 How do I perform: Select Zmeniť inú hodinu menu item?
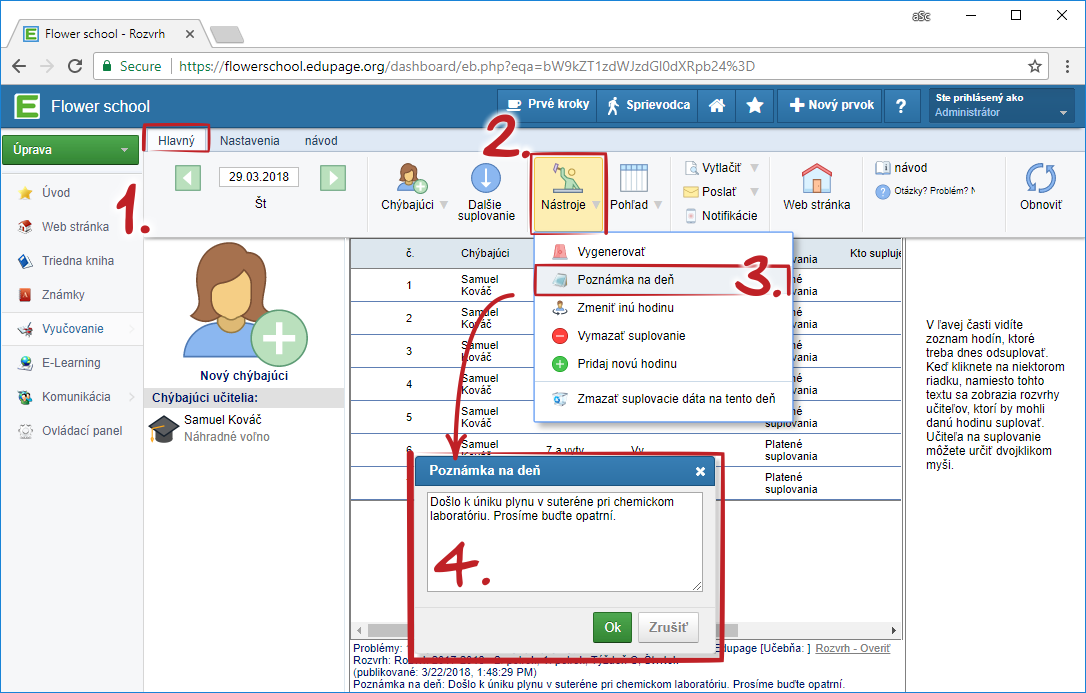point(664,308)
